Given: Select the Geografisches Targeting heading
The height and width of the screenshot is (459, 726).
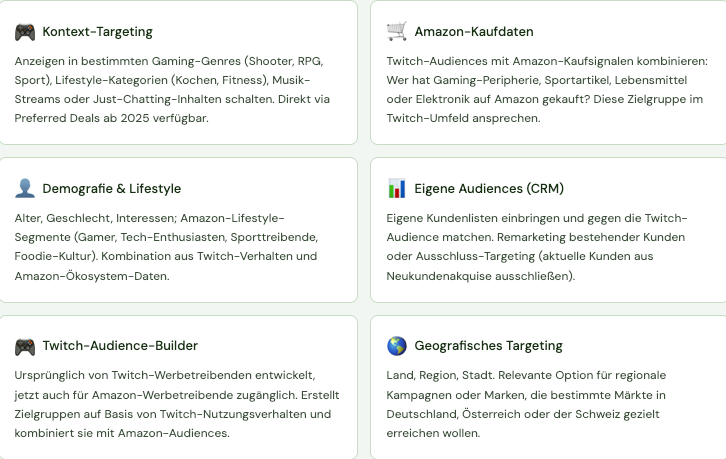Looking at the screenshot, I should tap(488, 346).
